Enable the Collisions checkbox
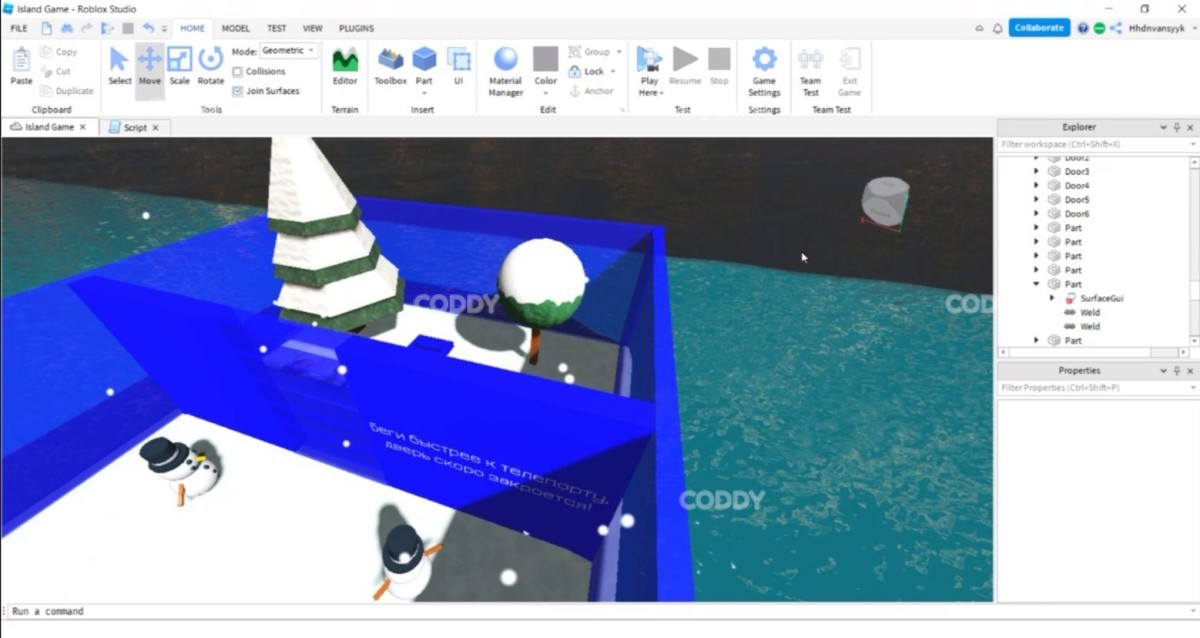This screenshot has height=638, width=1200. [238, 72]
